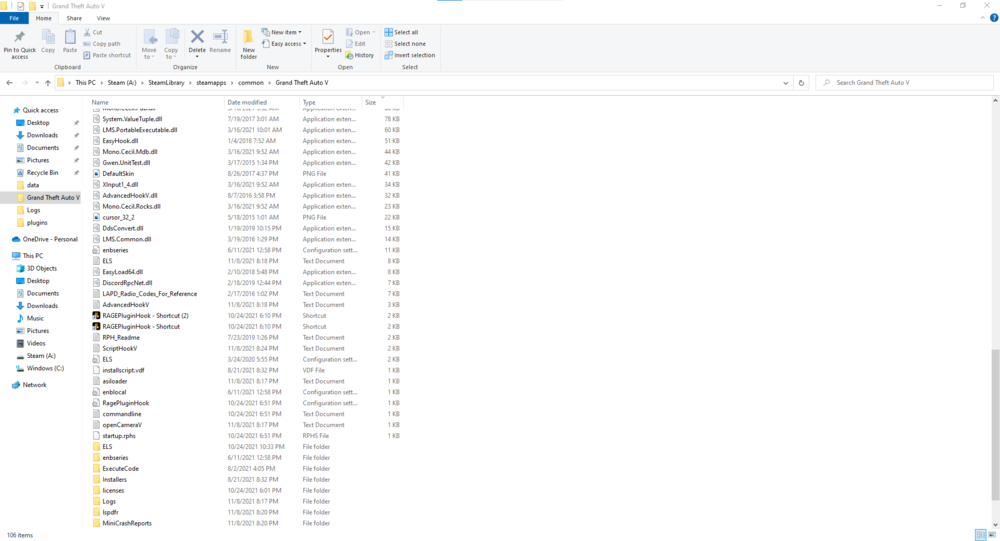
Task: Switch to large icons view layout
Action: (992, 535)
